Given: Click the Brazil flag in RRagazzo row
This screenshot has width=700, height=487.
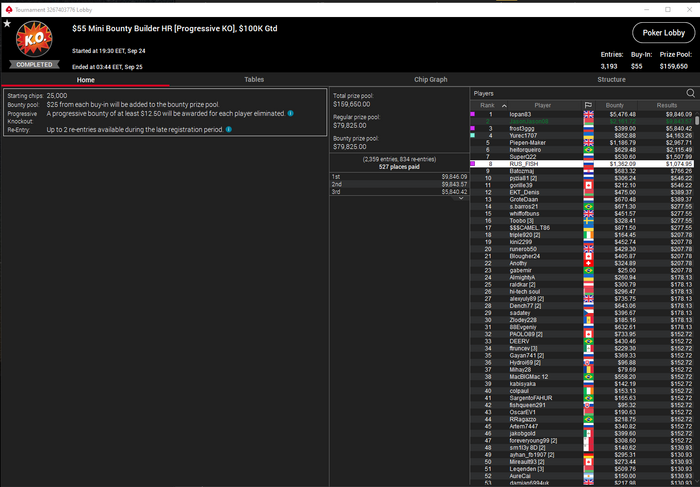Looking at the screenshot, I should tap(588, 420).
